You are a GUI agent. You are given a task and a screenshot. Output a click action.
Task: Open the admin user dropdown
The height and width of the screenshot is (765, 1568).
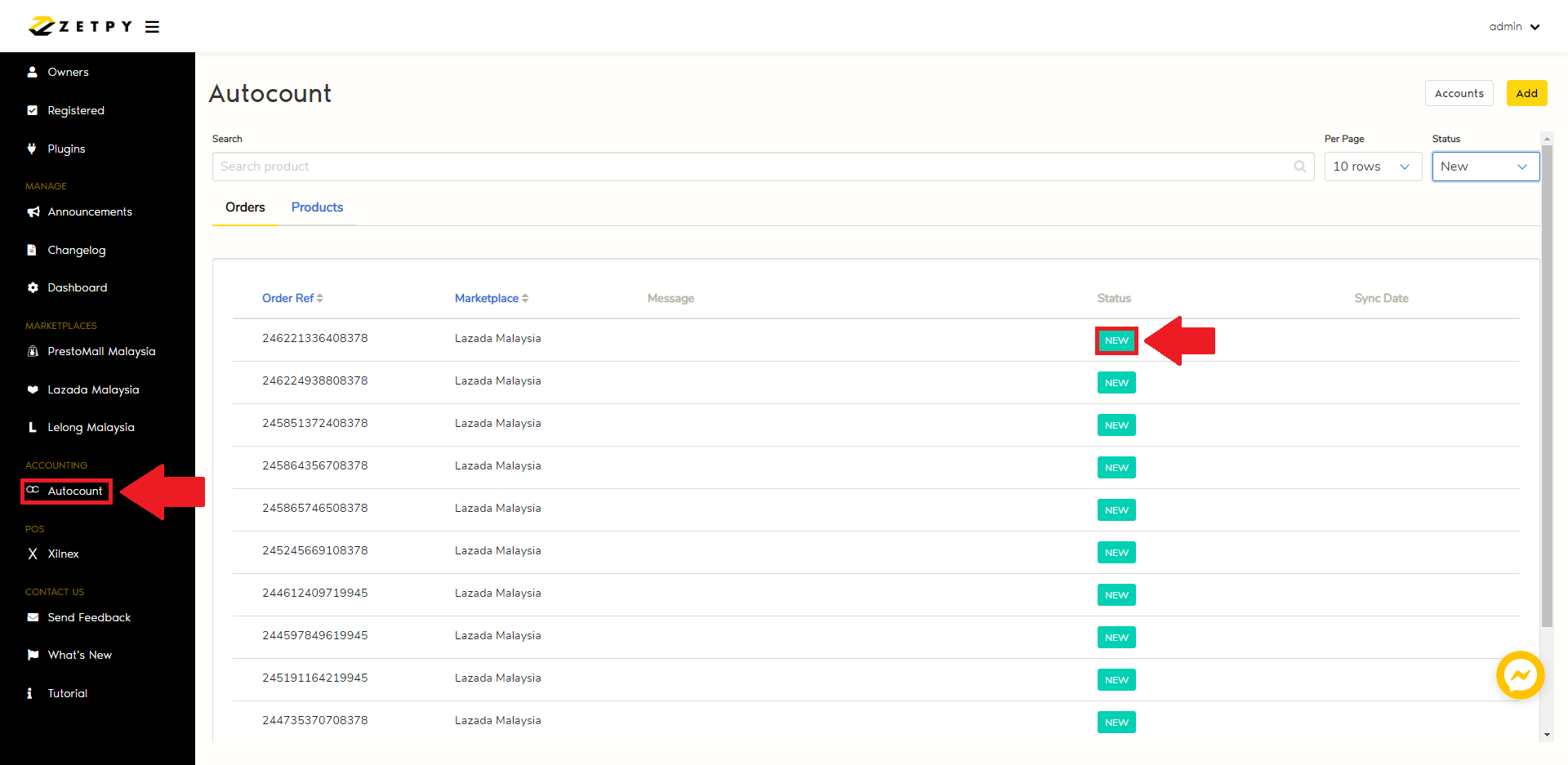1514,27
